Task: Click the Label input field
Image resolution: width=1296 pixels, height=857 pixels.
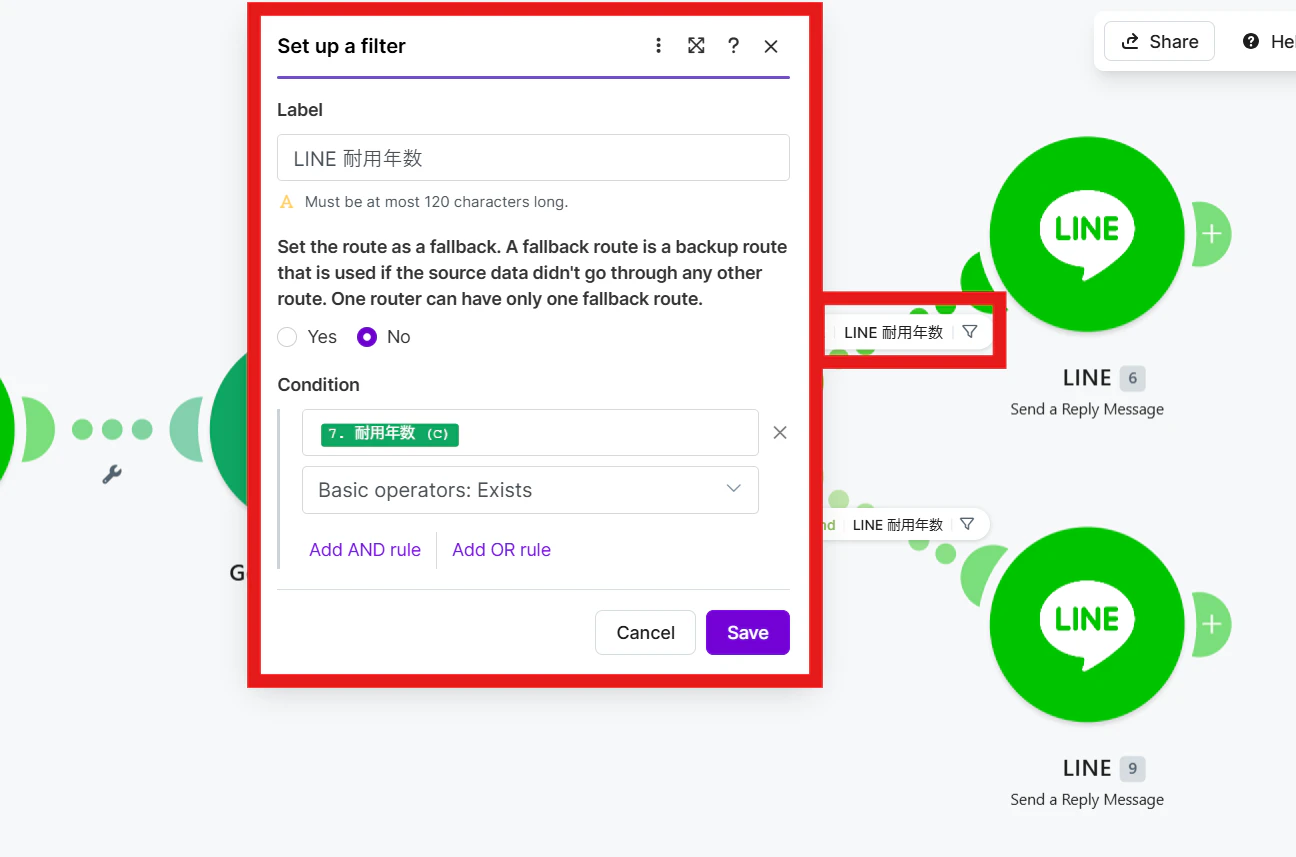Action: tap(533, 158)
